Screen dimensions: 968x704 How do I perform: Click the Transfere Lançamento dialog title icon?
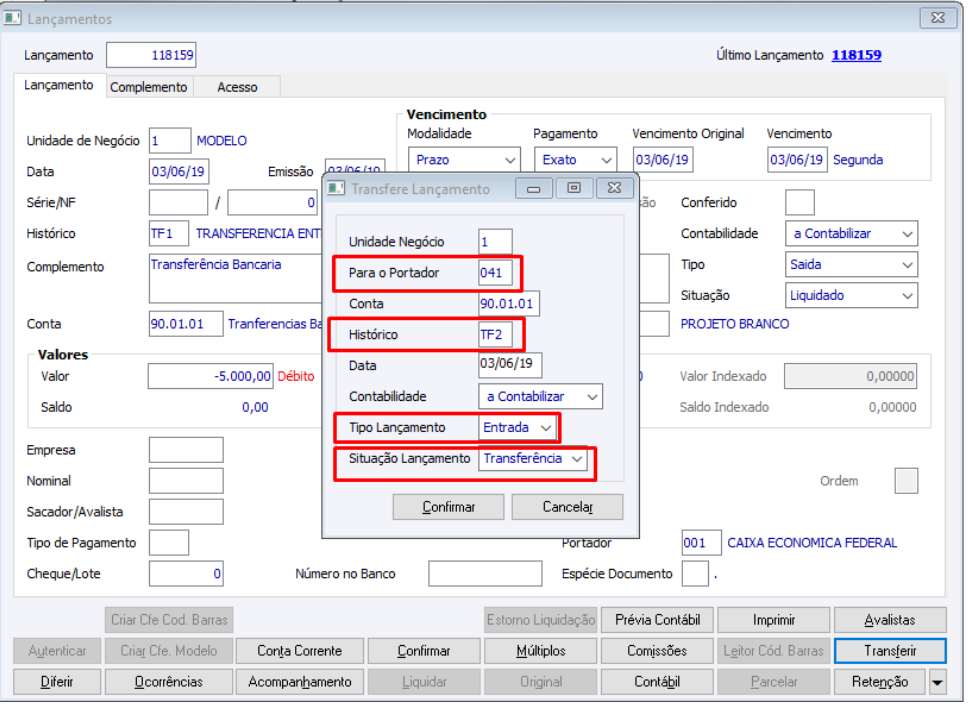(336, 188)
